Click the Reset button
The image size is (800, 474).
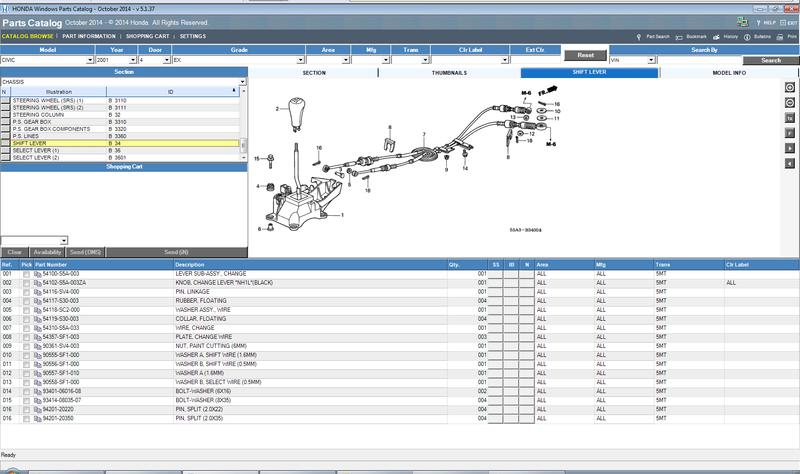pyautogui.click(x=585, y=55)
